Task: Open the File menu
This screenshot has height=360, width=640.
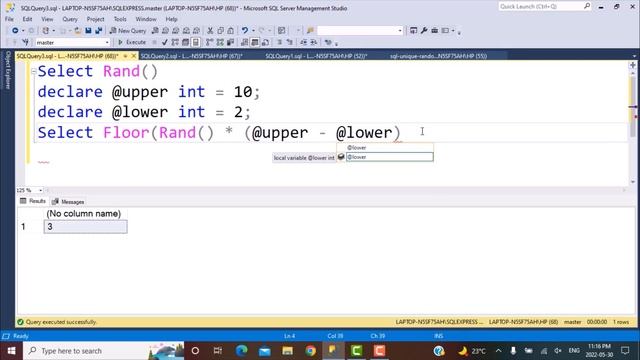Action: click(9, 19)
